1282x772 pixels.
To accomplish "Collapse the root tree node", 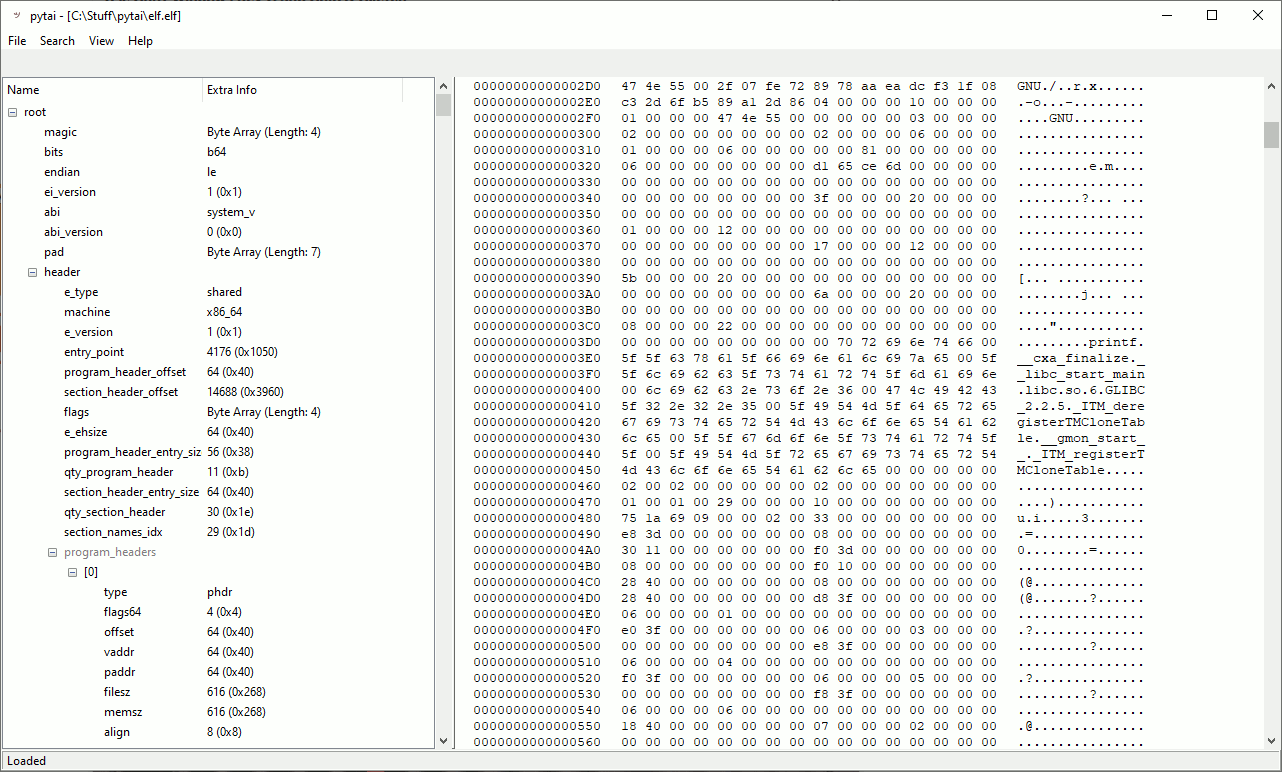I will [x=13, y=112].
